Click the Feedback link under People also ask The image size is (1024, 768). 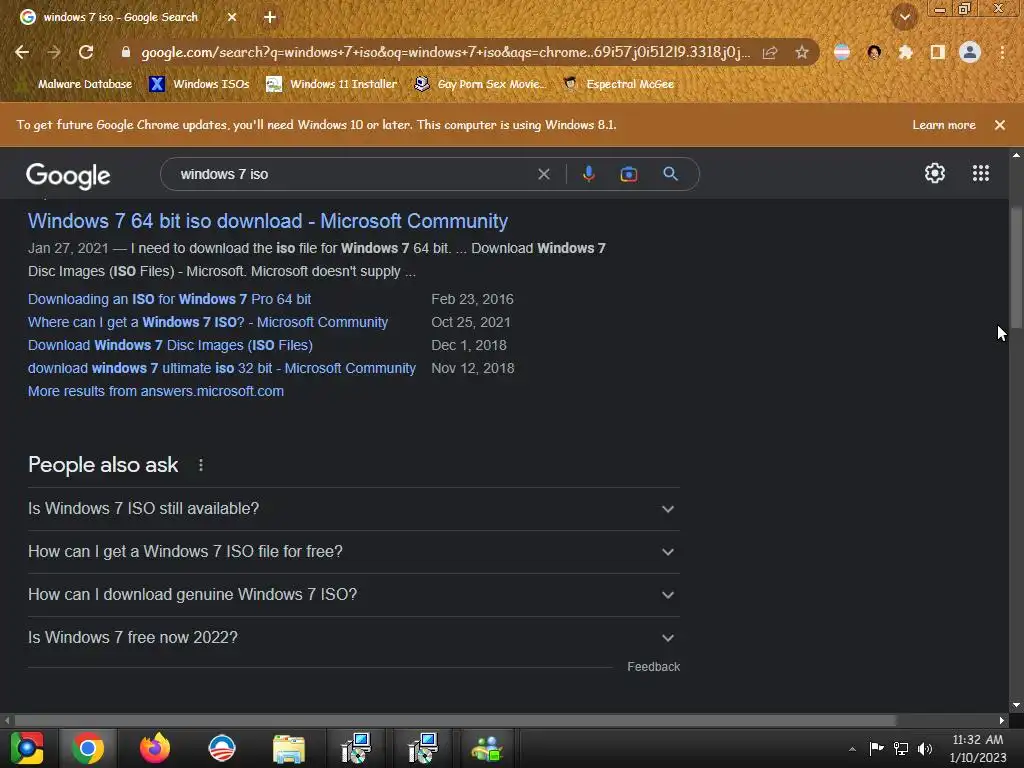tap(654, 667)
